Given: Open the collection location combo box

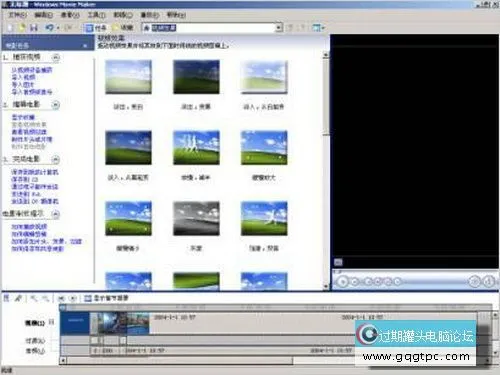Looking at the screenshot, I should (x=212, y=28).
